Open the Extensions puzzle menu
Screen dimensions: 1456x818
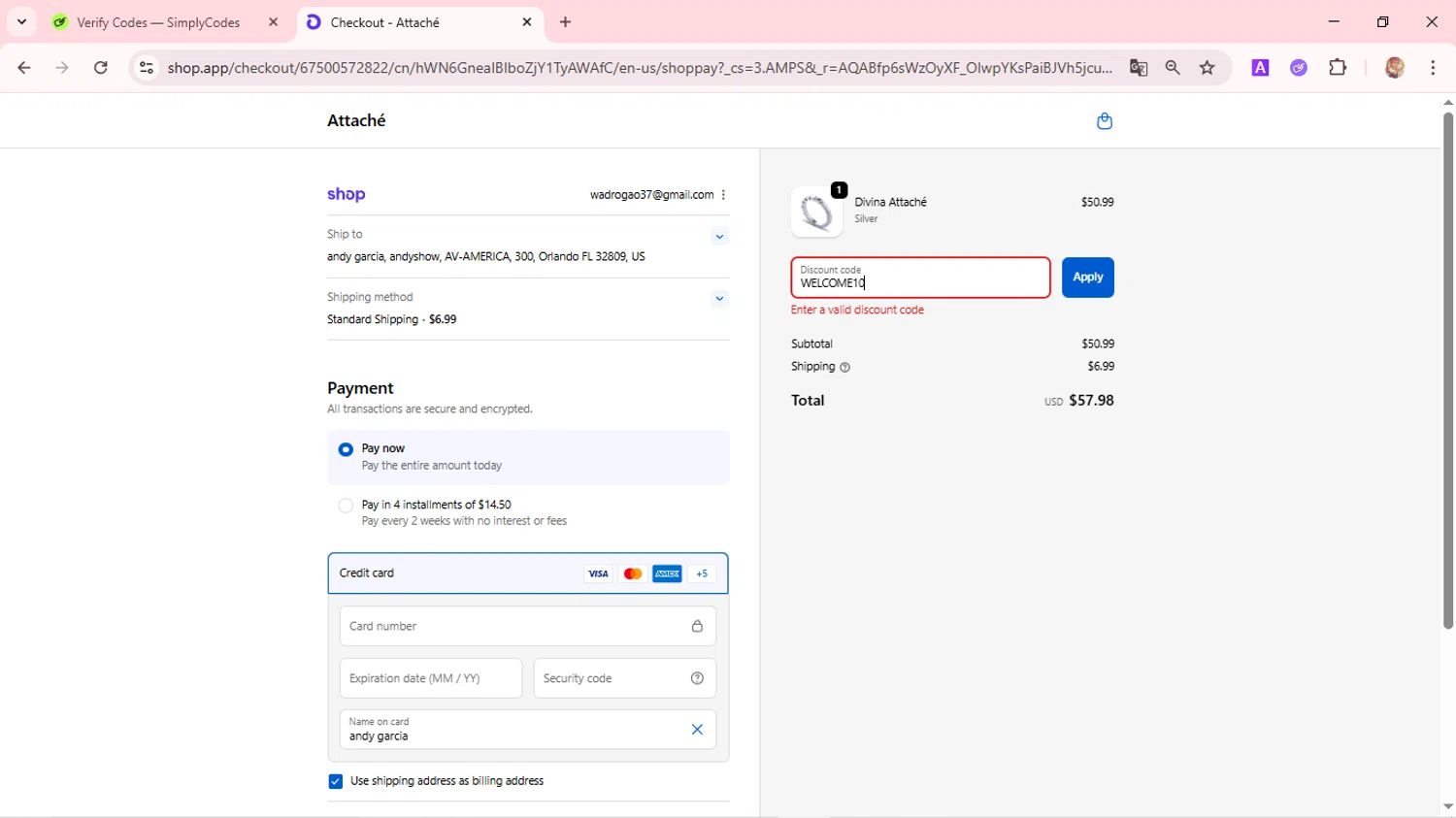pos(1338,68)
